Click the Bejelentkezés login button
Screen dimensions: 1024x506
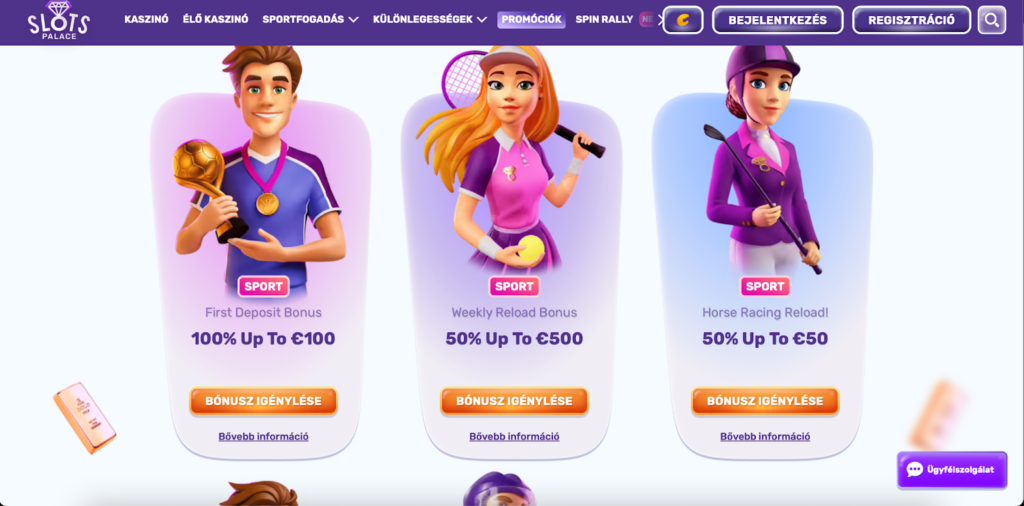pos(777,20)
